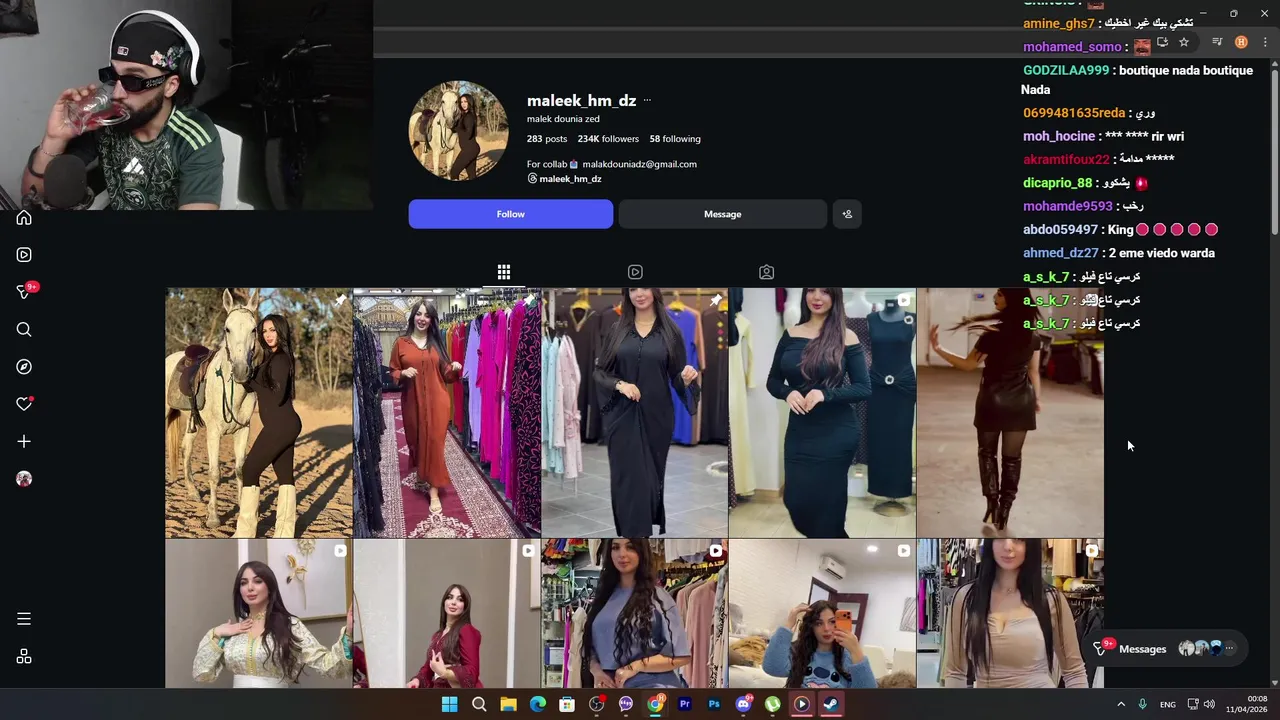Open Microsoft Store from taskbar

(567, 704)
